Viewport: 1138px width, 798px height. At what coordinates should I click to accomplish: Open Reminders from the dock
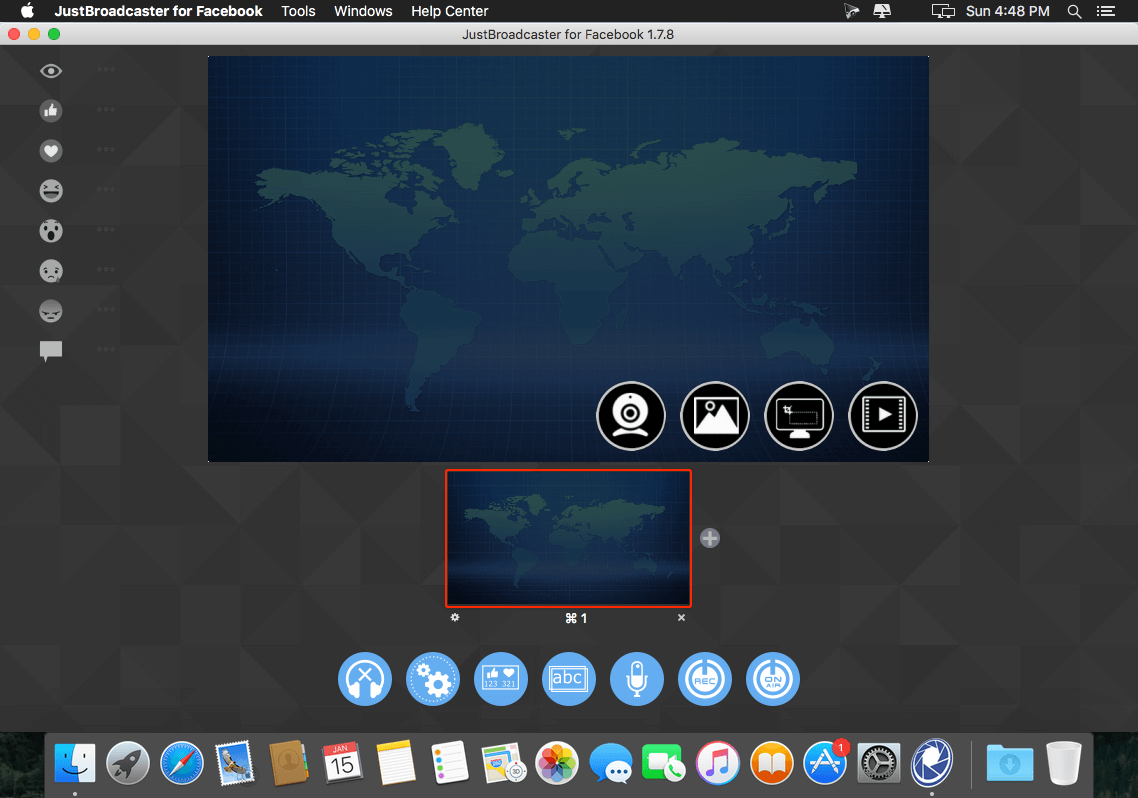tap(449, 763)
